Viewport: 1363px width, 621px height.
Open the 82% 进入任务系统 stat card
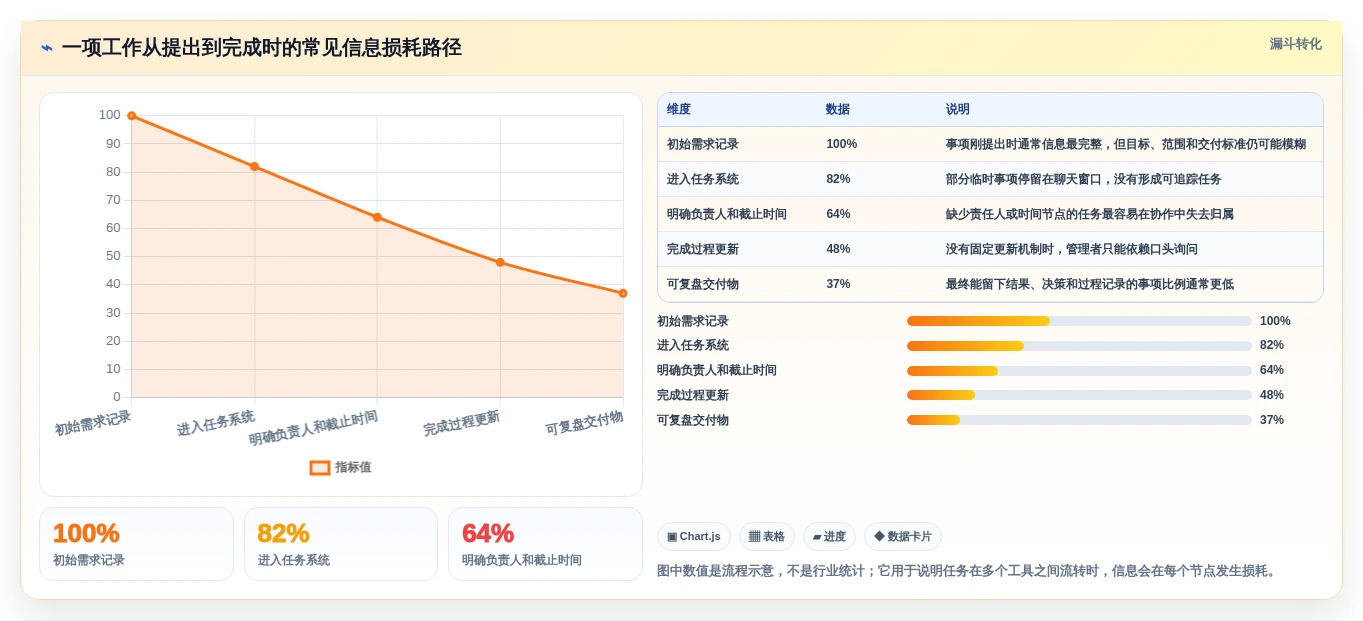341,544
